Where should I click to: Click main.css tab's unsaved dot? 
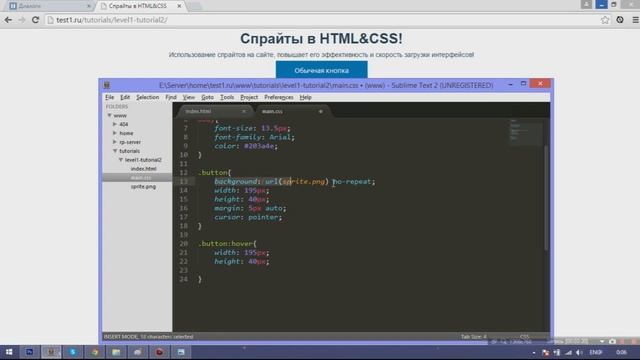pos(320,111)
